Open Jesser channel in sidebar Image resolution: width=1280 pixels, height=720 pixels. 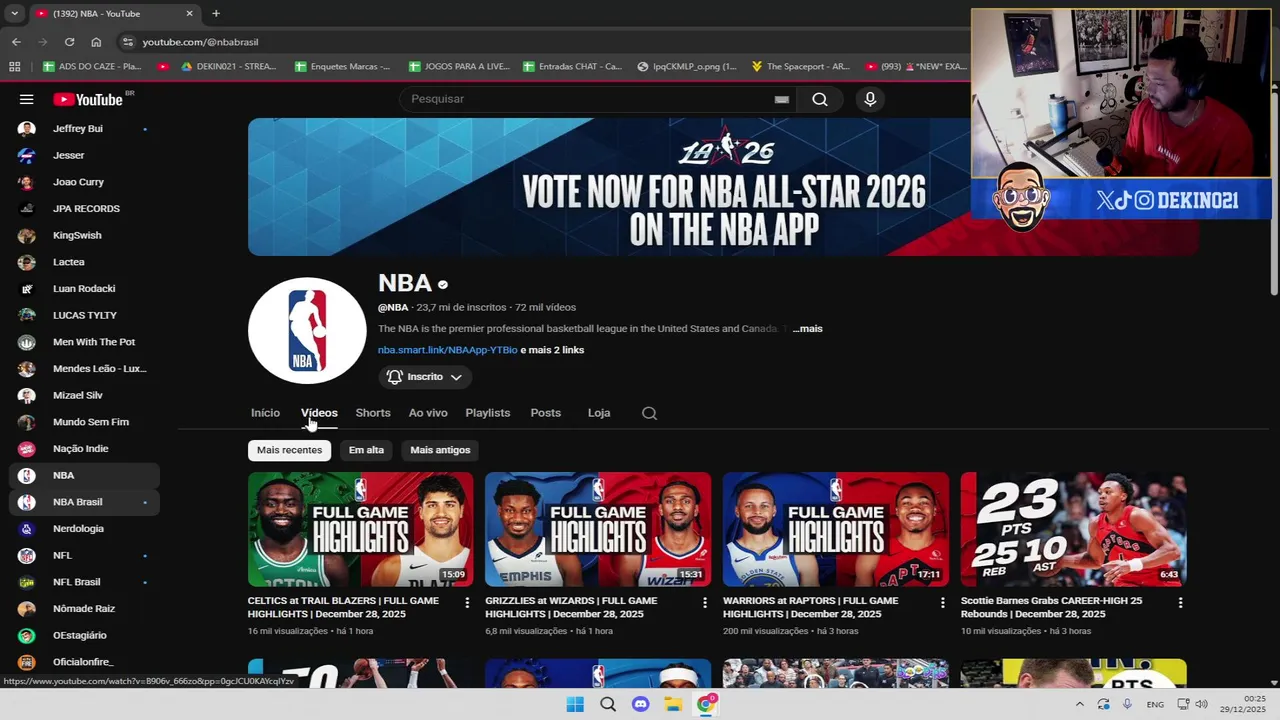click(x=84, y=155)
